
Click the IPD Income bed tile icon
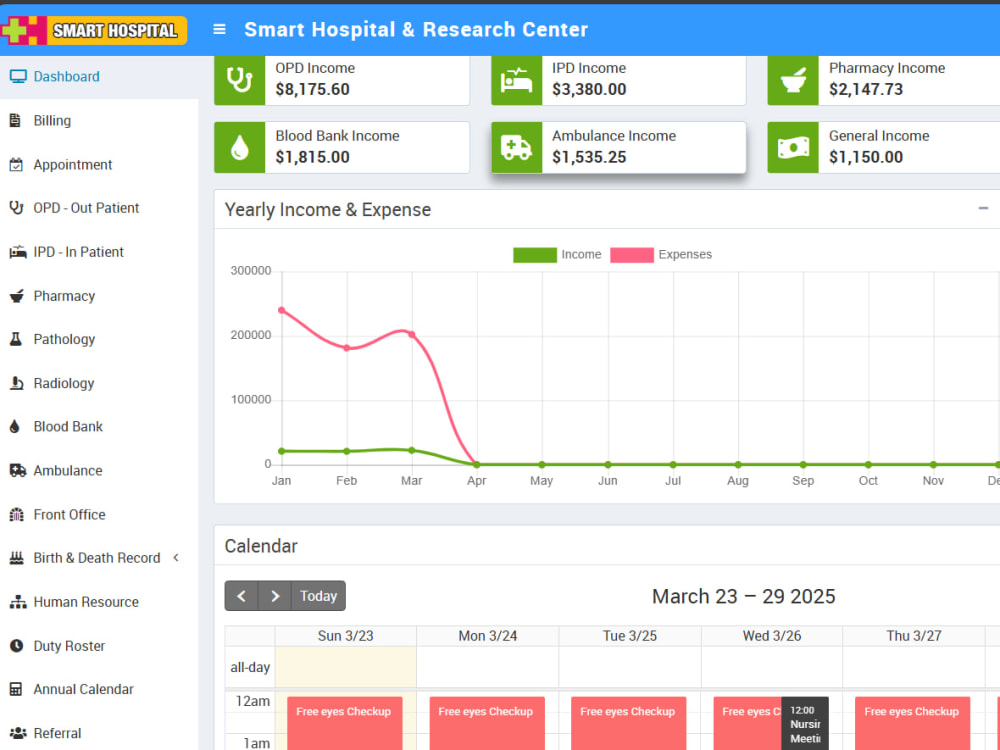click(517, 80)
